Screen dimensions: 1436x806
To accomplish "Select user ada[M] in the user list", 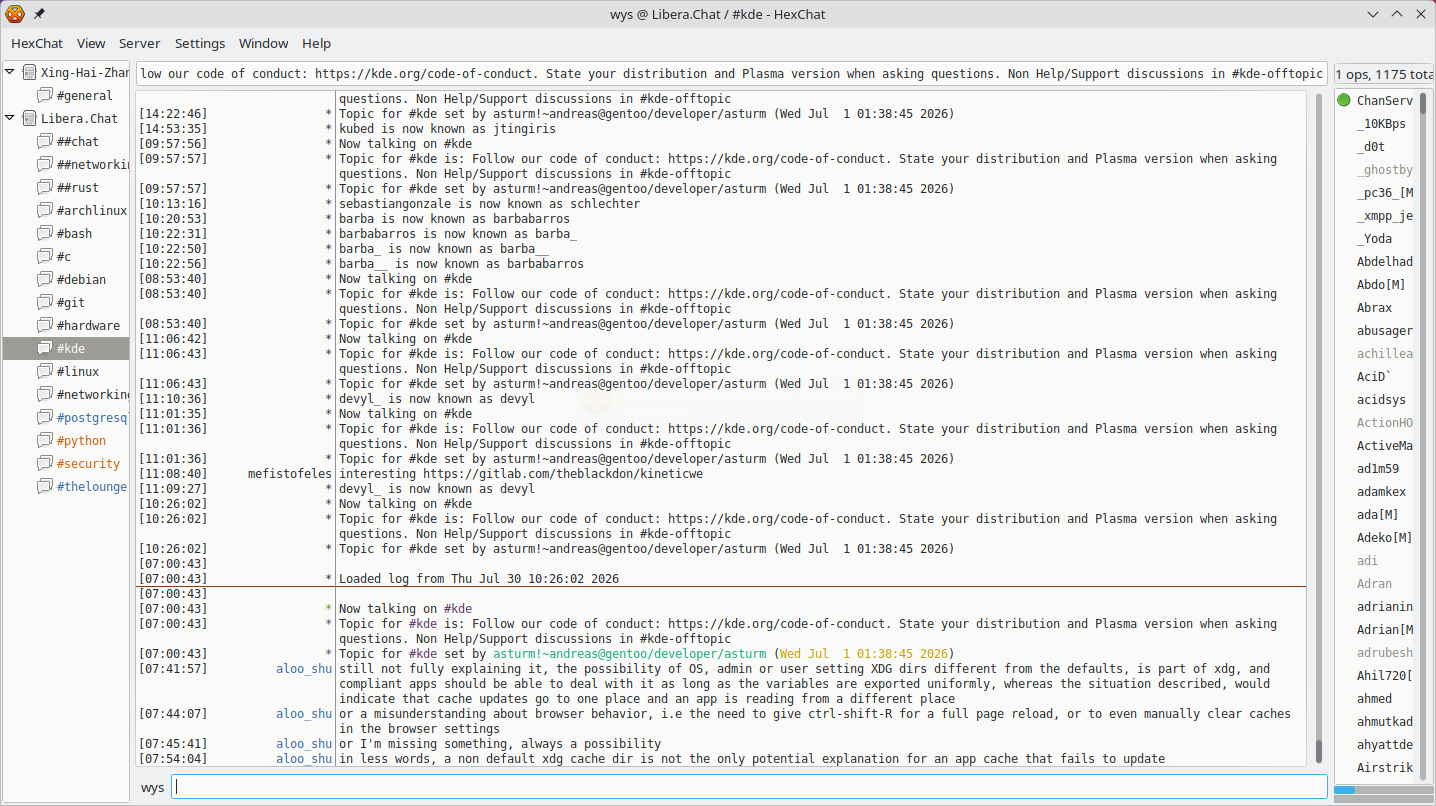I will 1378,515.
